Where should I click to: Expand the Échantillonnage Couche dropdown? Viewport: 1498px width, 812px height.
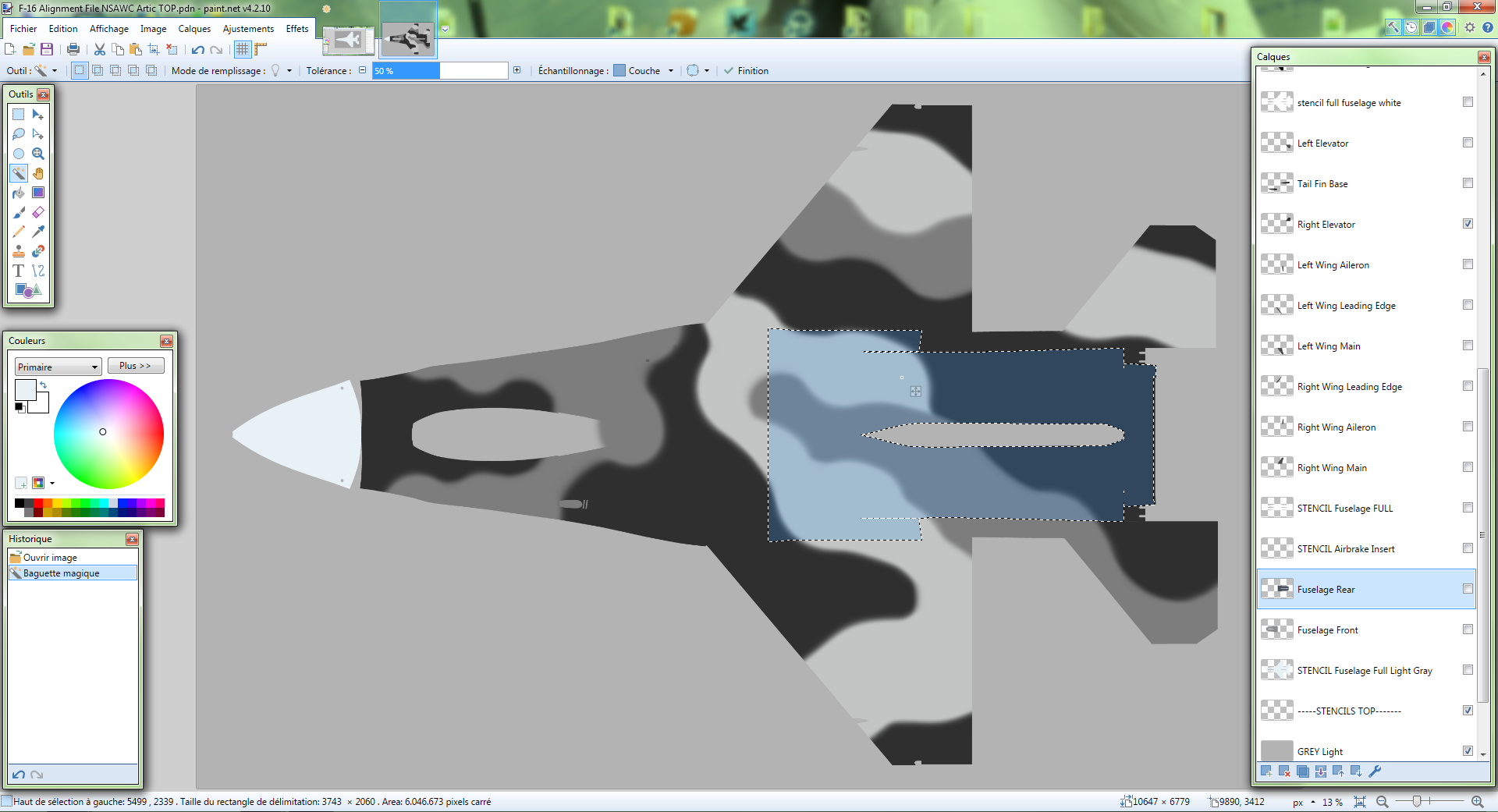(670, 71)
